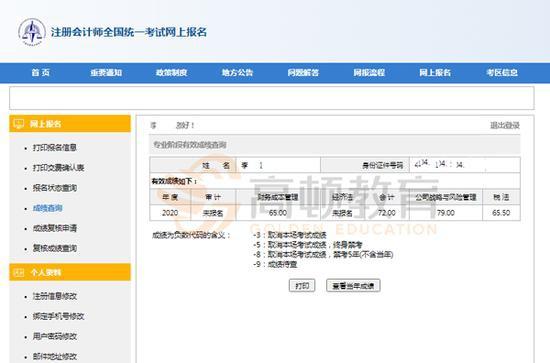Select 成绩复核申请 in the sidebar
Screen dimensions: 550x363
(55, 228)
